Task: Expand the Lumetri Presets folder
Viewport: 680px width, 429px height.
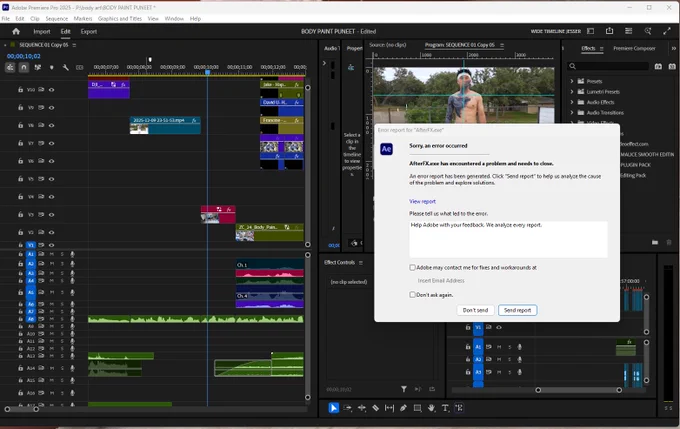Action: [572, 92]
